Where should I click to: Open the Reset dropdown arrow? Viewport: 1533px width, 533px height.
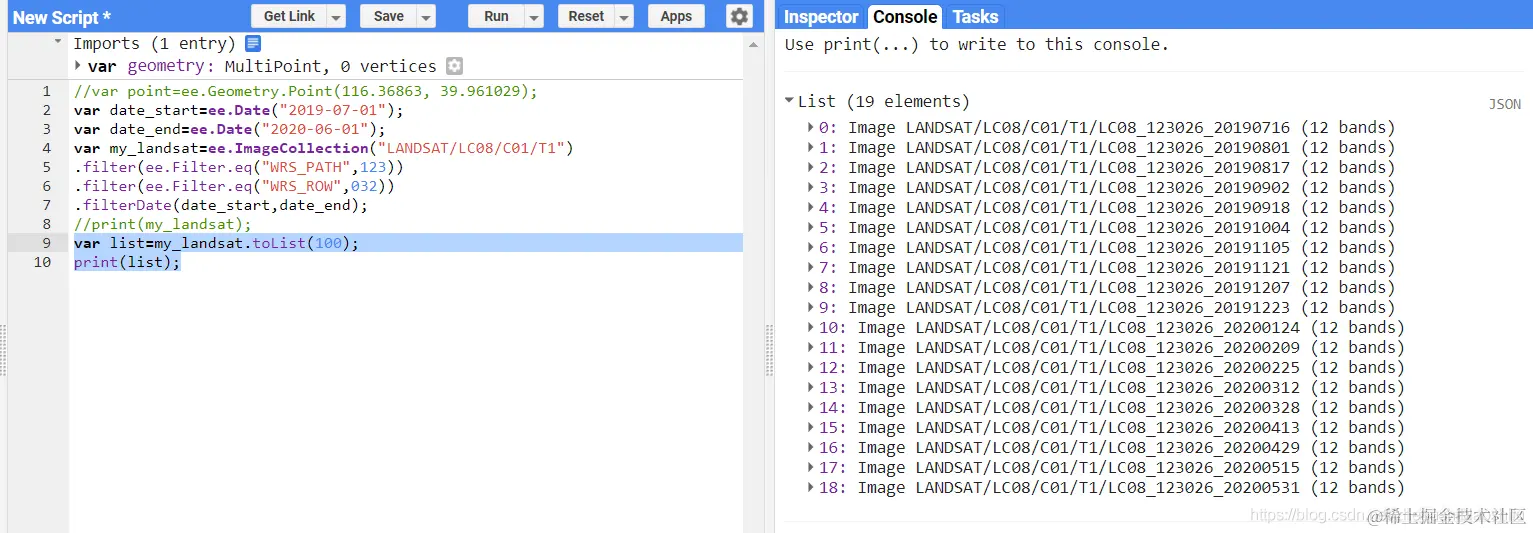624,16
